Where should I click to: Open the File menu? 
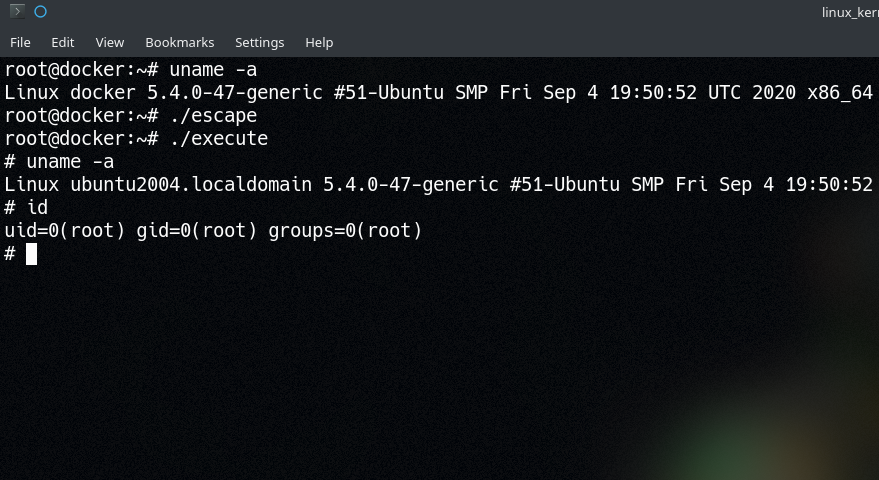20,42
